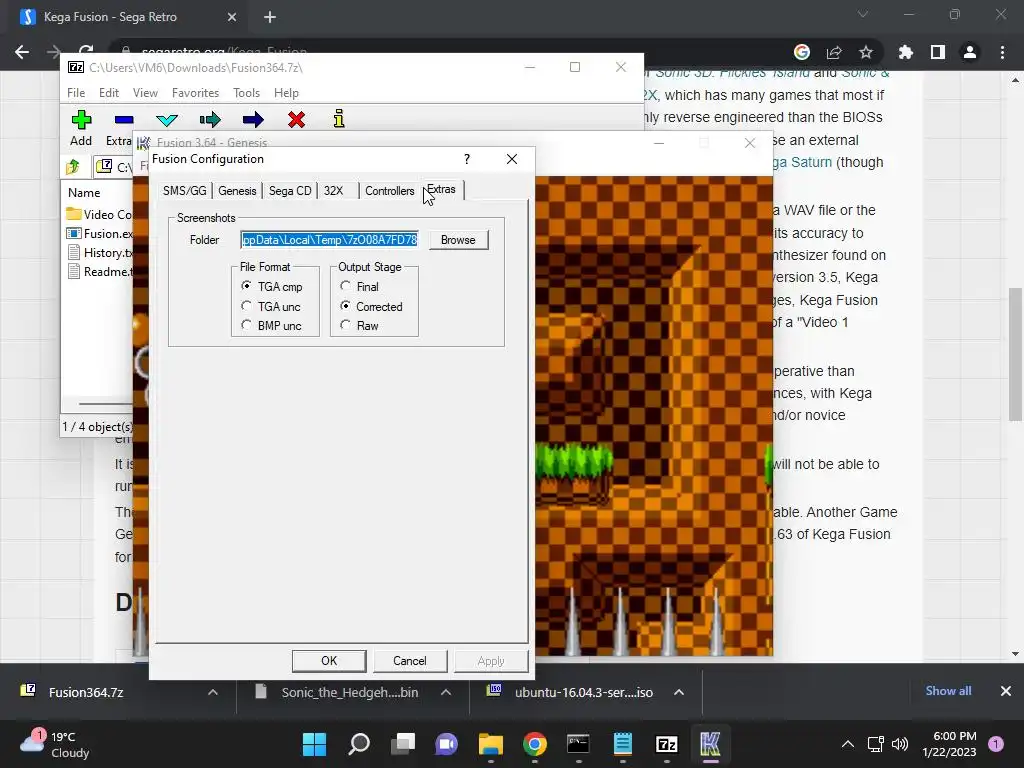
Task: Select the History.tx file row in 7-Zip
Action: (x=99, y=253)
